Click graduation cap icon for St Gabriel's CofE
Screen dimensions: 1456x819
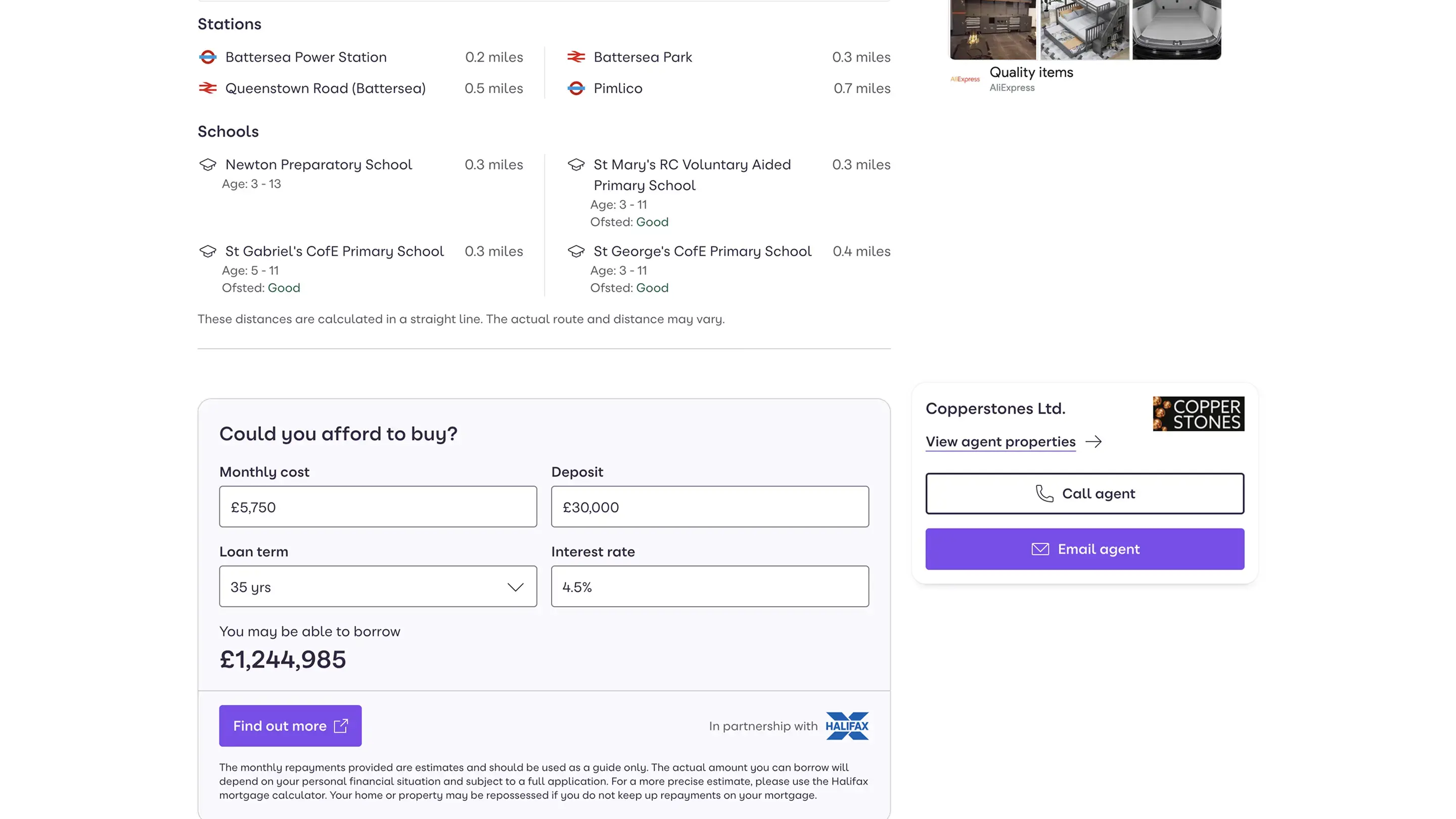pos(207,251)
